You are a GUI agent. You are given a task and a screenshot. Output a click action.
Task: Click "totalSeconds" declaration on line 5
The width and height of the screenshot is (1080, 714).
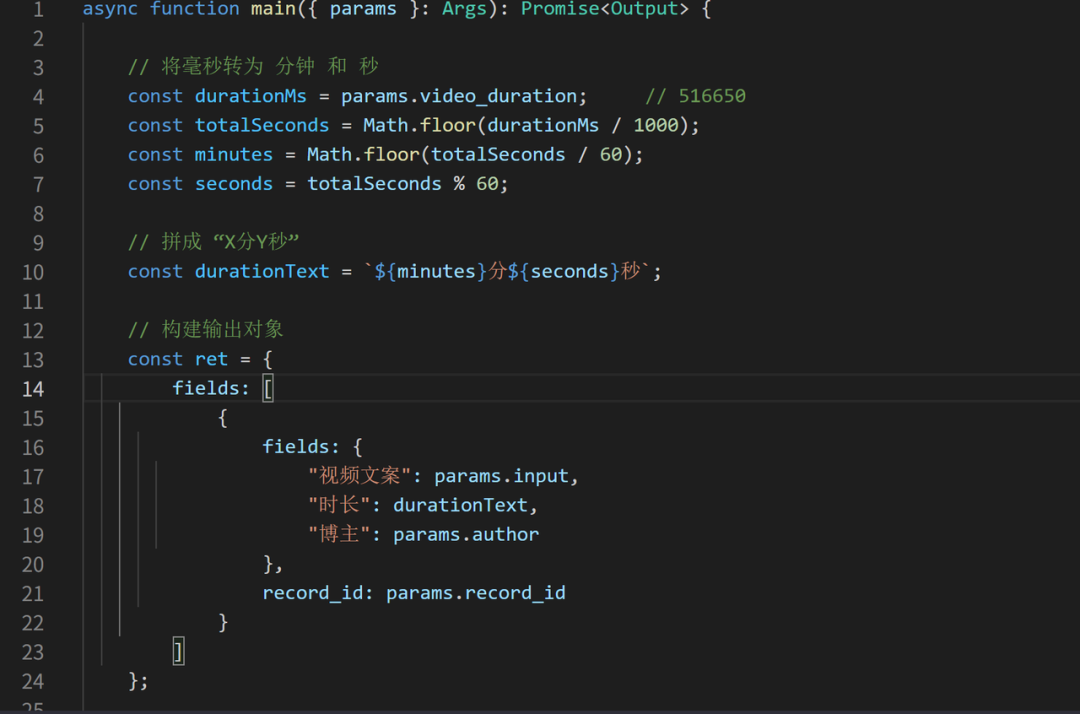262,125
